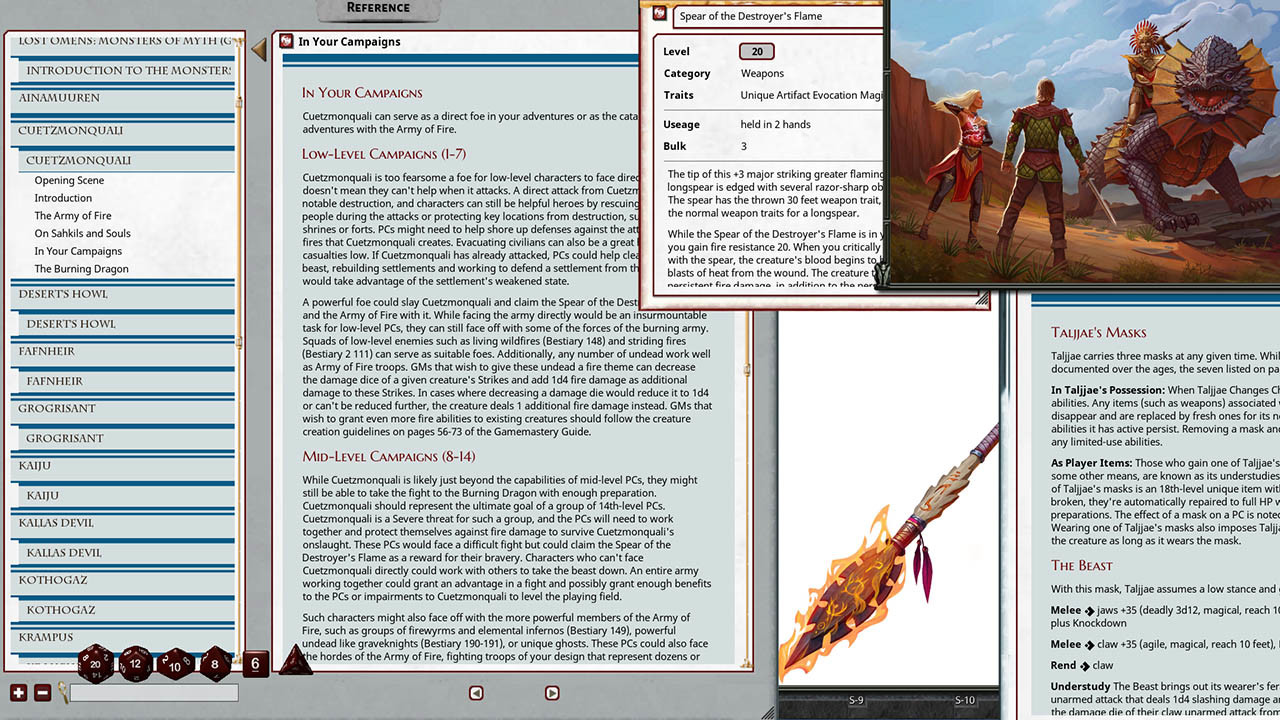Viewport: 1280px width, 720px height.
Task: Grab the d4 pyramid die
Action: pyautogui.click(x=294, y=660)
